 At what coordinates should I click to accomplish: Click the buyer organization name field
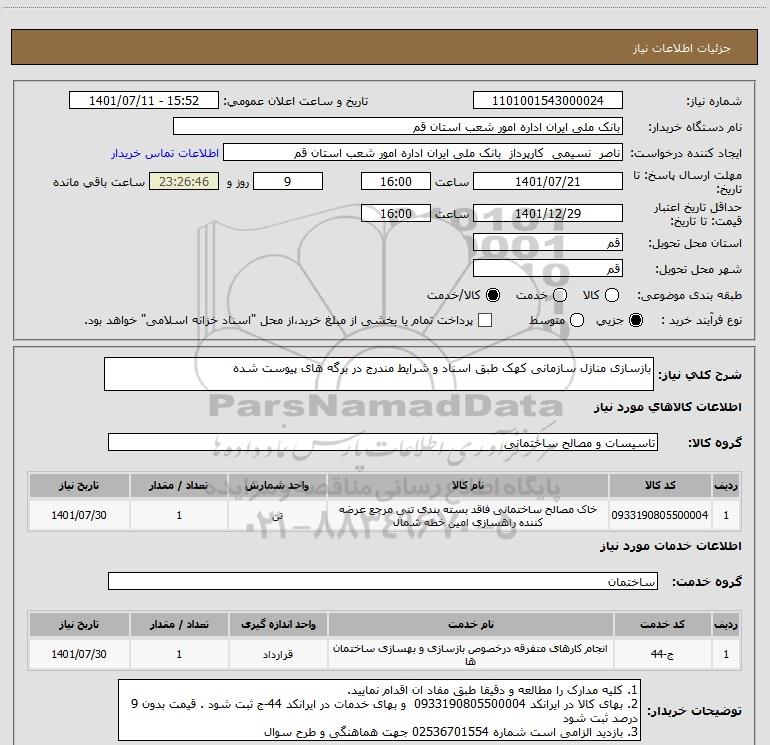(x=398, y=127)
